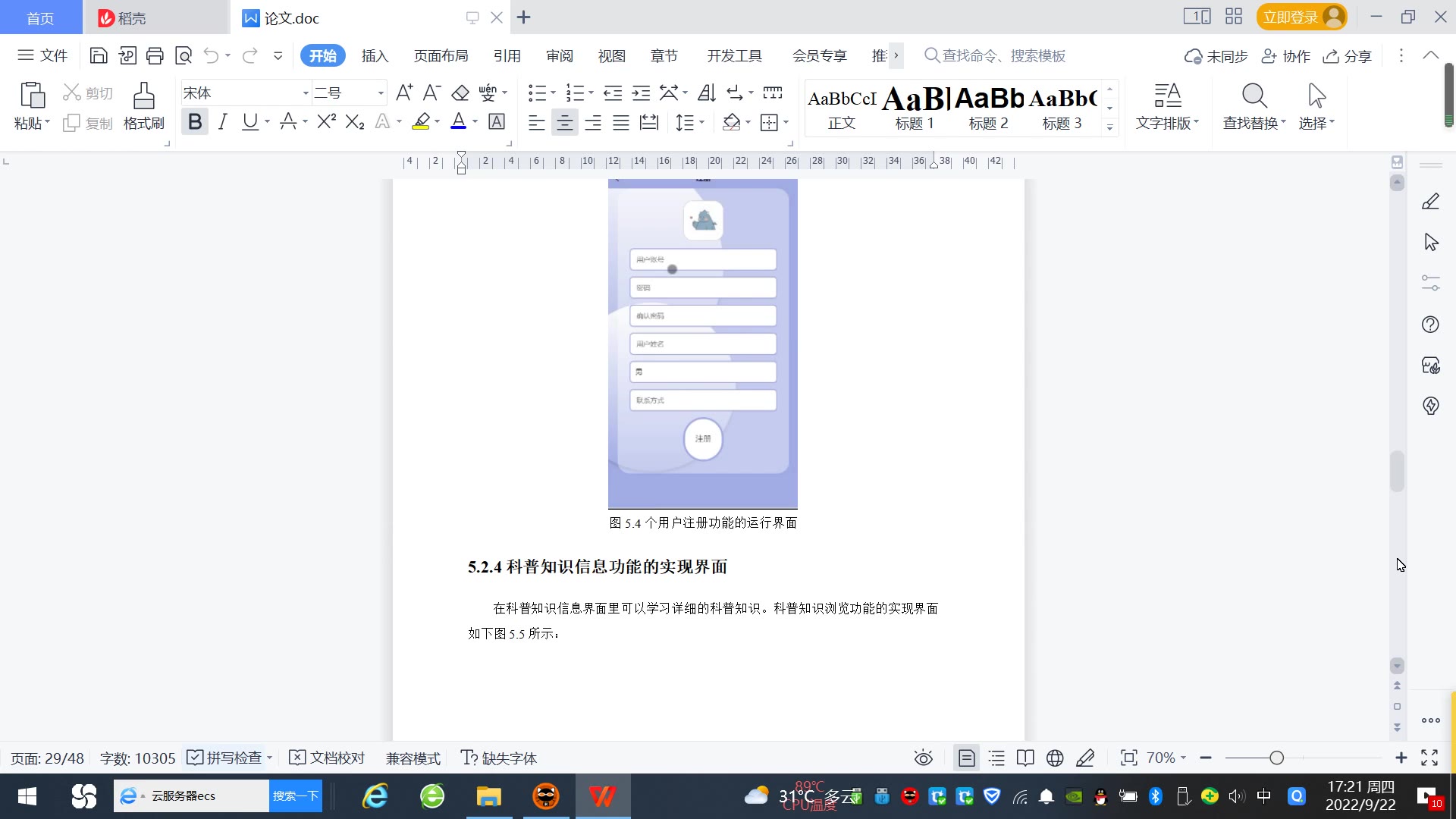Click the search commands field (查找命令)
Image resolution: width=1456 pixels, height=819 pixels.
point(1003,56)
